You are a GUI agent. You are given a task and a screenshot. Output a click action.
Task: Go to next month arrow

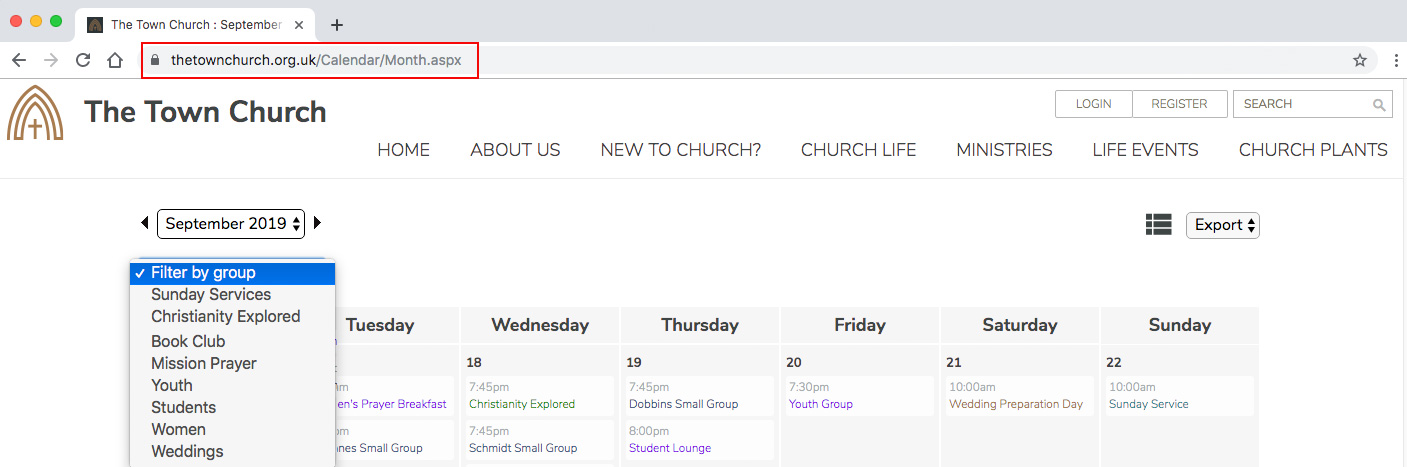318,223
